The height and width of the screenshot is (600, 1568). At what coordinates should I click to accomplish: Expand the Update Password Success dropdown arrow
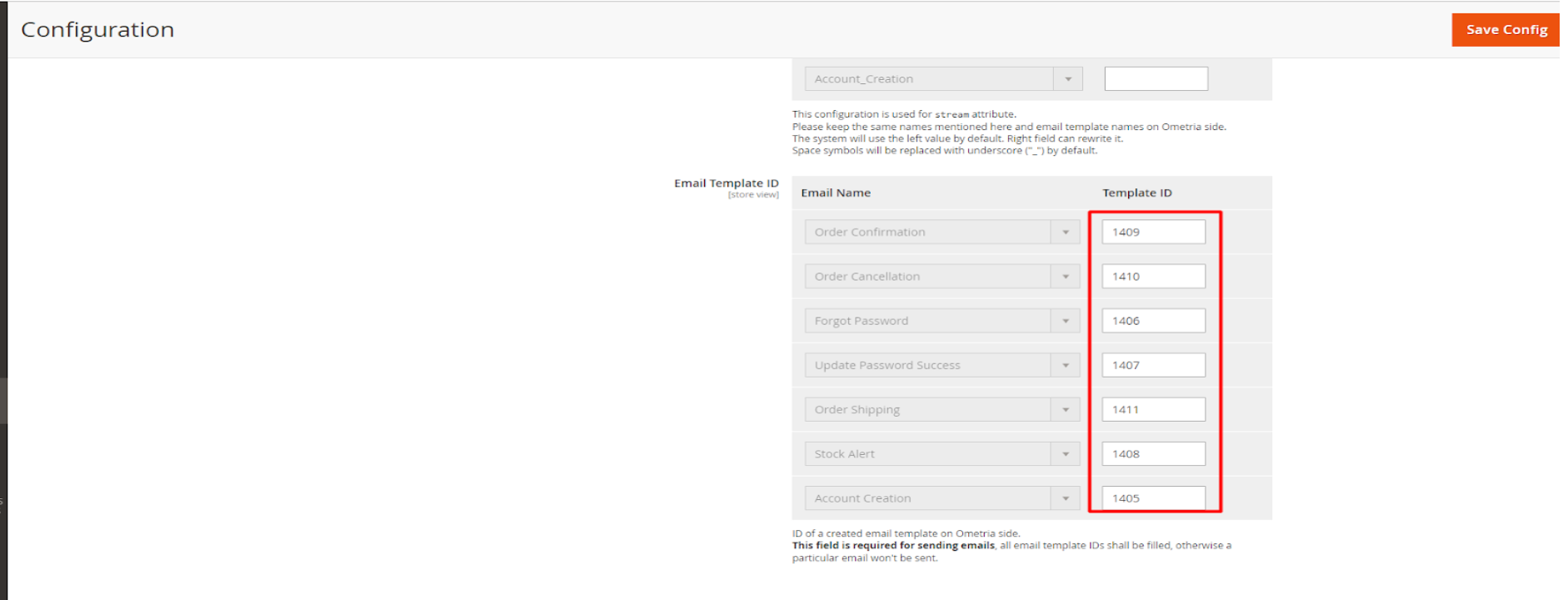click(1066, 365)
